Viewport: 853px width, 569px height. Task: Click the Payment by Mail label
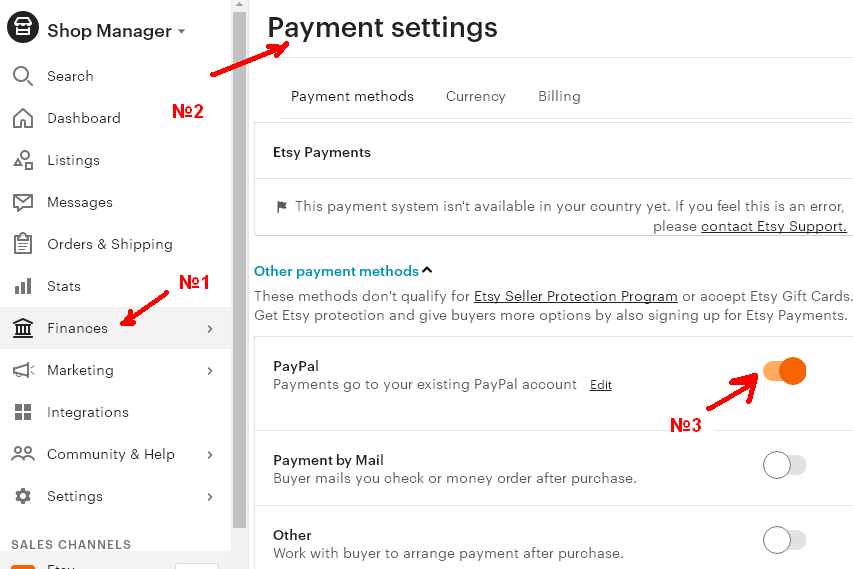pos(328,461)
